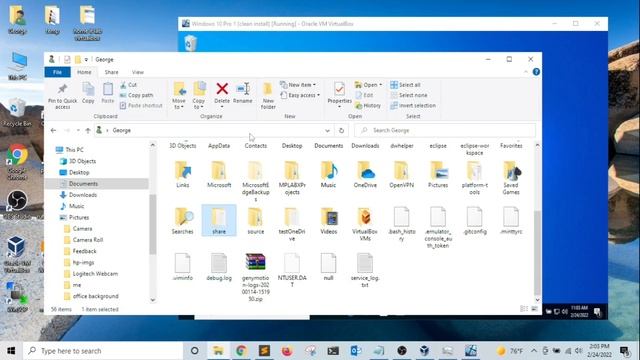Screen dimensions: 640x360
Task: Collapse the ribbon with the chevron
Action: pyautogui.click(x=526, y=72)
